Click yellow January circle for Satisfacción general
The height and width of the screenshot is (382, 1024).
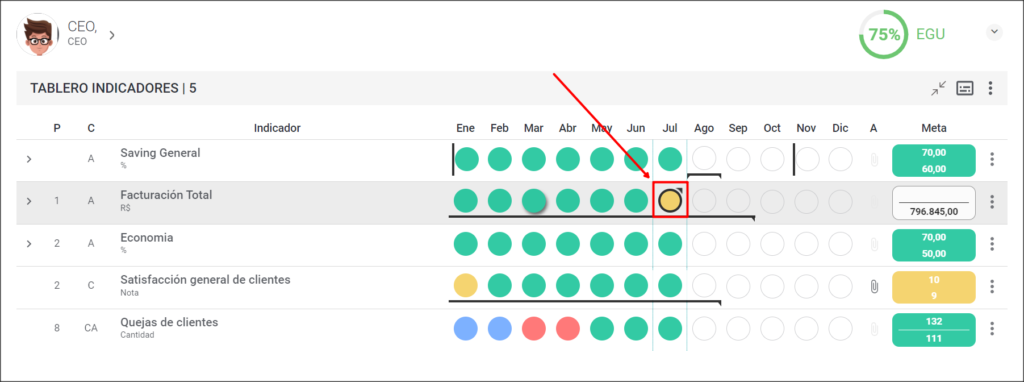466,285
